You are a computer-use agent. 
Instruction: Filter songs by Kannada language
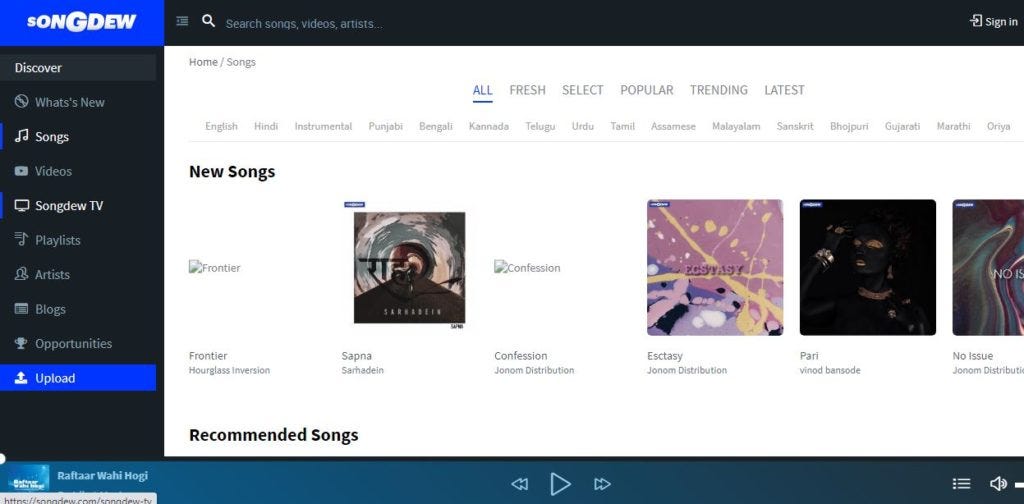pos(488,126)
